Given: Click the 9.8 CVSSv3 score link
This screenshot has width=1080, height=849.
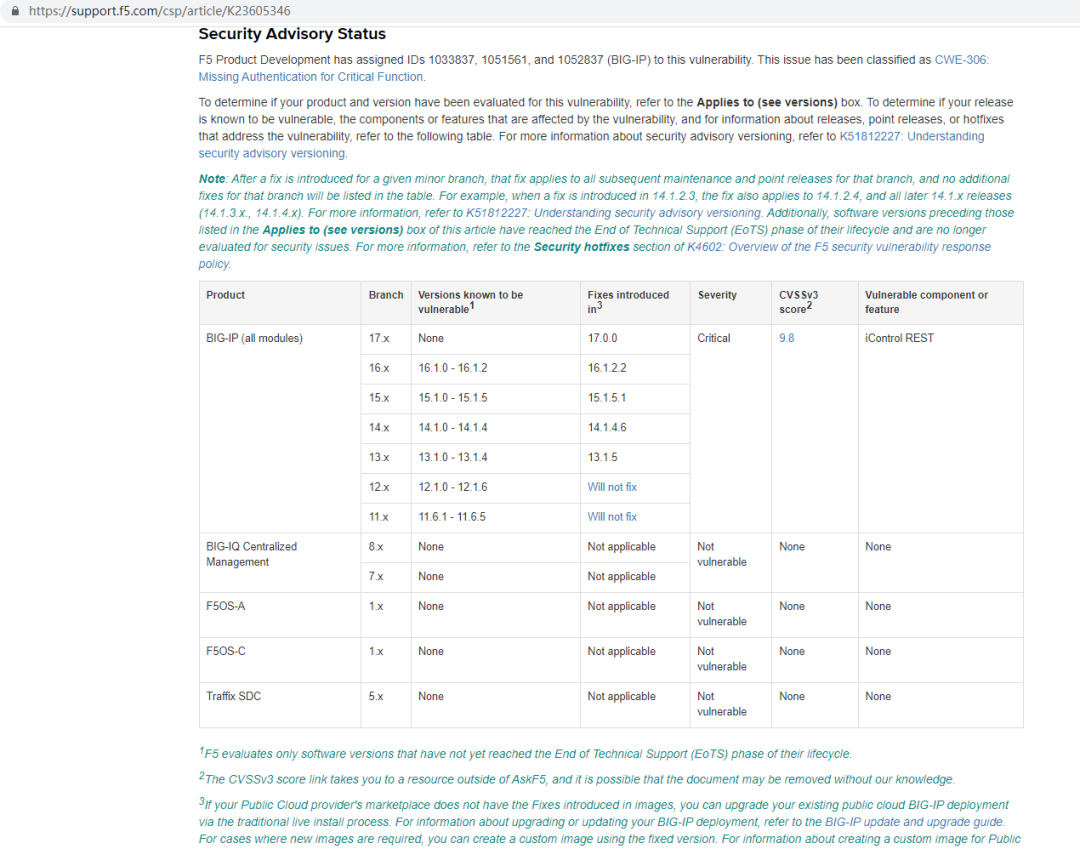Looking at the screenshot, I should tap(787, 338).
